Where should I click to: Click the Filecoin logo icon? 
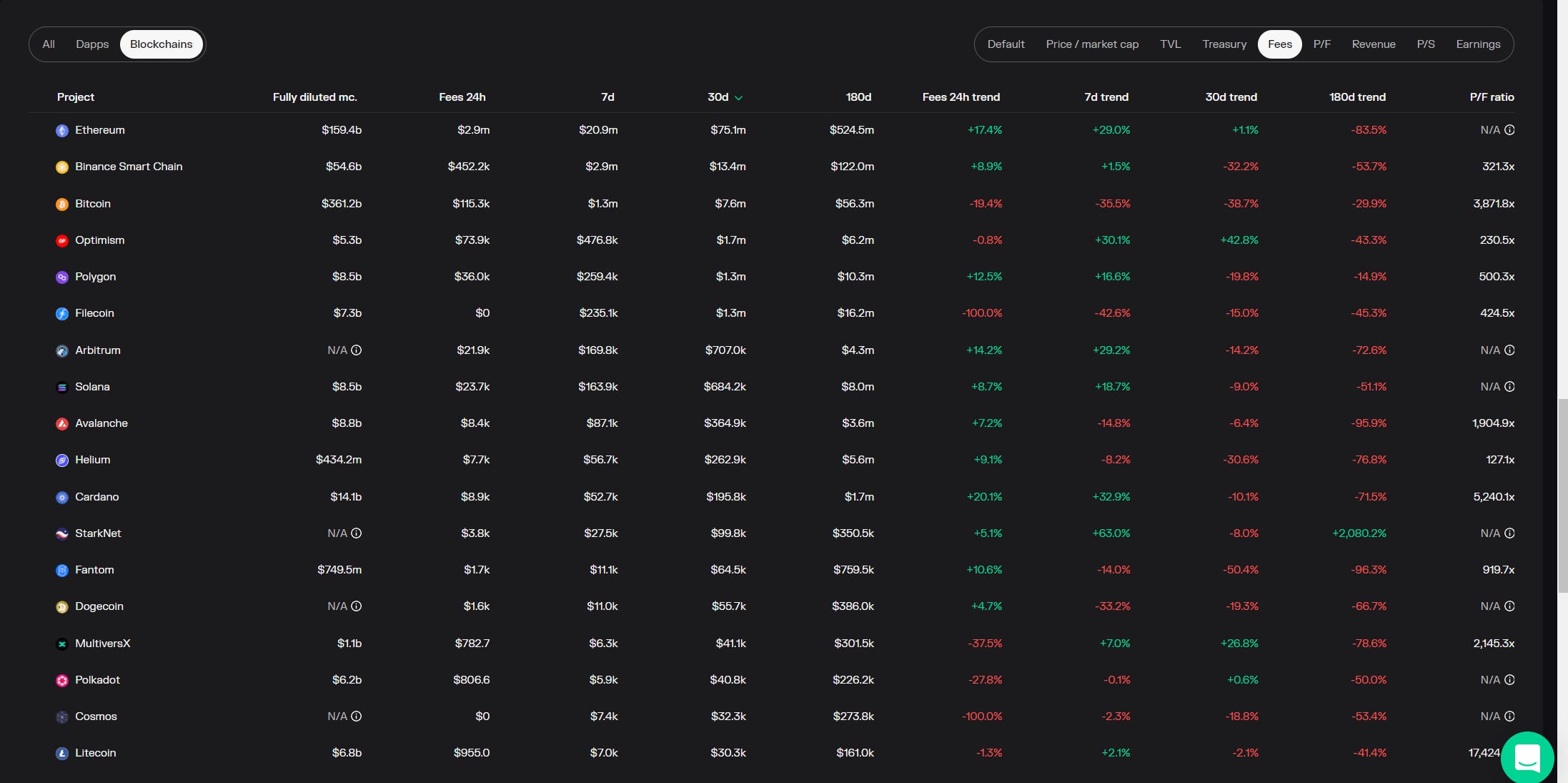tap(62, 314)
